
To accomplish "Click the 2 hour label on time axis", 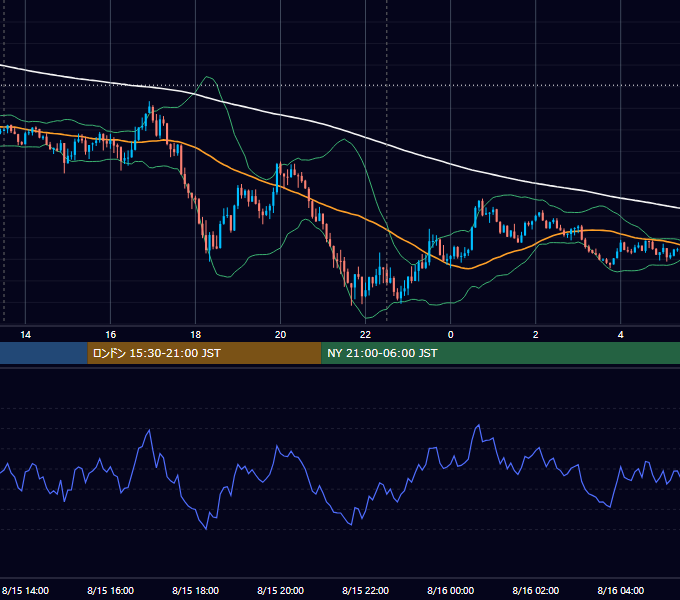I will (536, 335).
